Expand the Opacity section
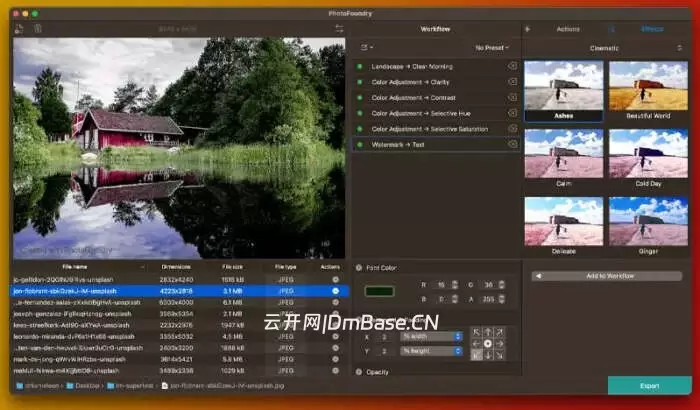Viewport: 700px width, 410px height. [359, 372]
